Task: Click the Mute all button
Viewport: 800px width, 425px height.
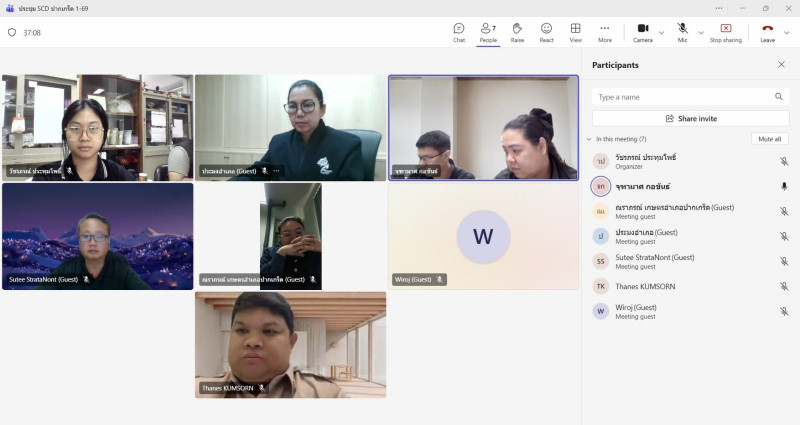Action: pyautogui.click(x=769, y=139)
